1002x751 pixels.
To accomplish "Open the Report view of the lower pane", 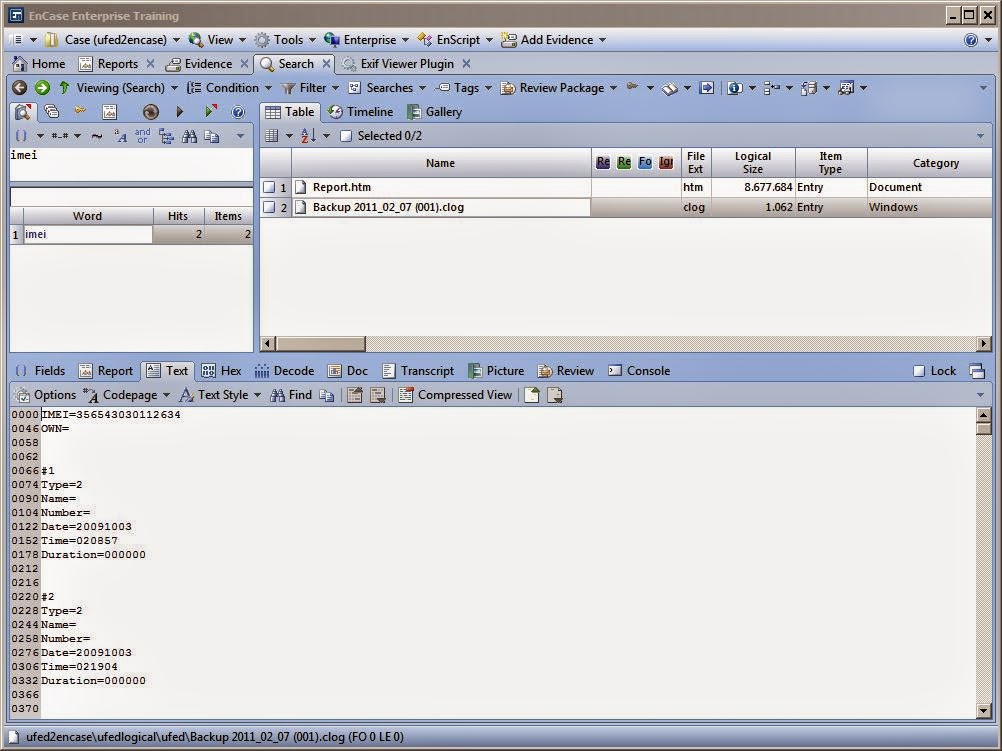I will tap(106, 370).
